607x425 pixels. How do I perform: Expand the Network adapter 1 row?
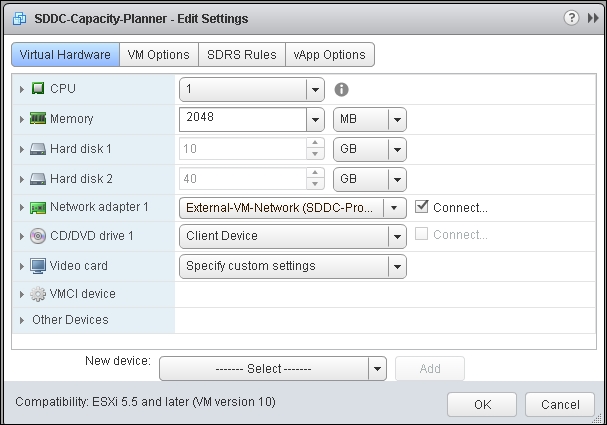point(22,208)
